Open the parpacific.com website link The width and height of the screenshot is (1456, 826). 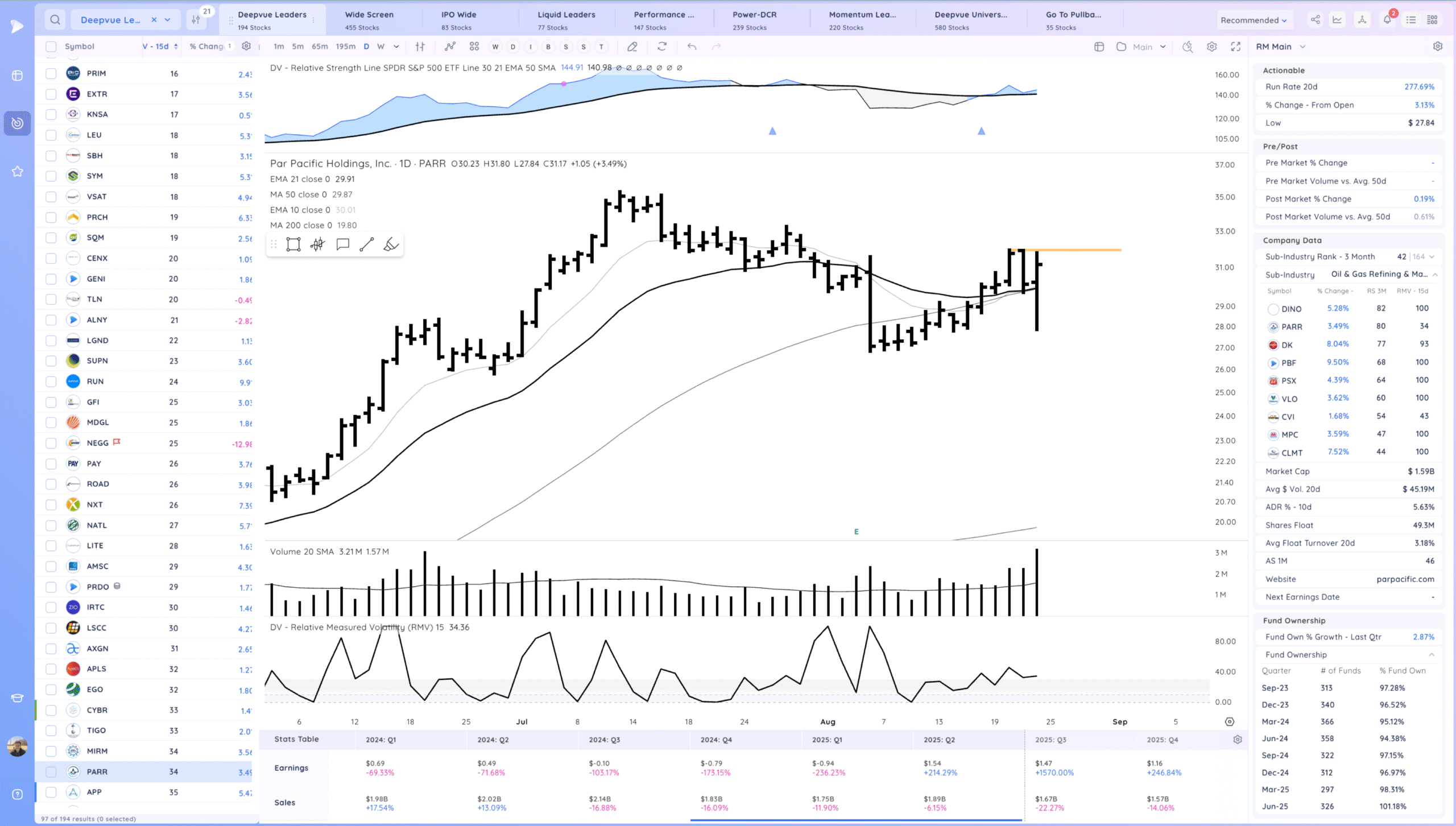click(1405, 579)
